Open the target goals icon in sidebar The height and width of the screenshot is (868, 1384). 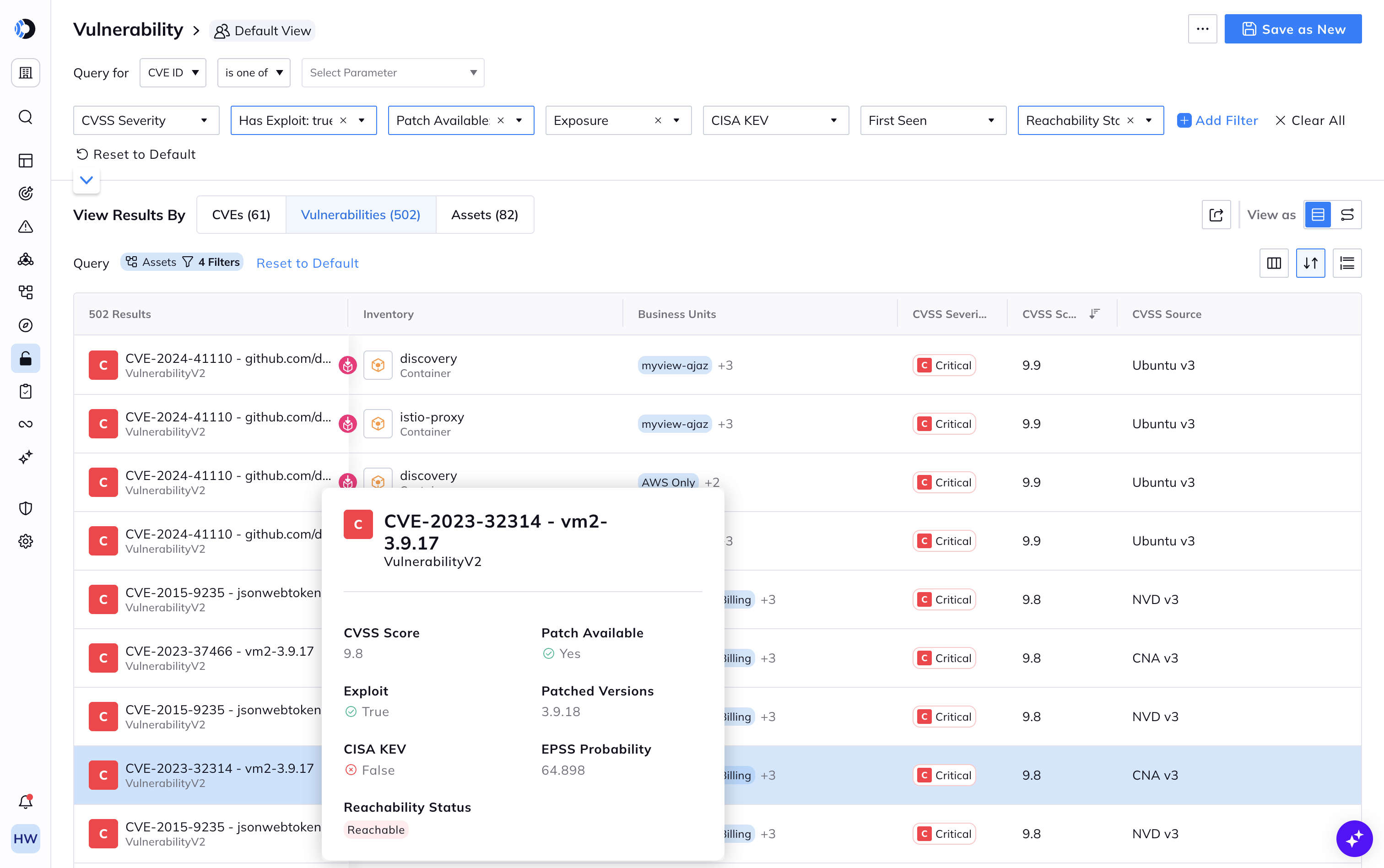[x=25, y=194]
